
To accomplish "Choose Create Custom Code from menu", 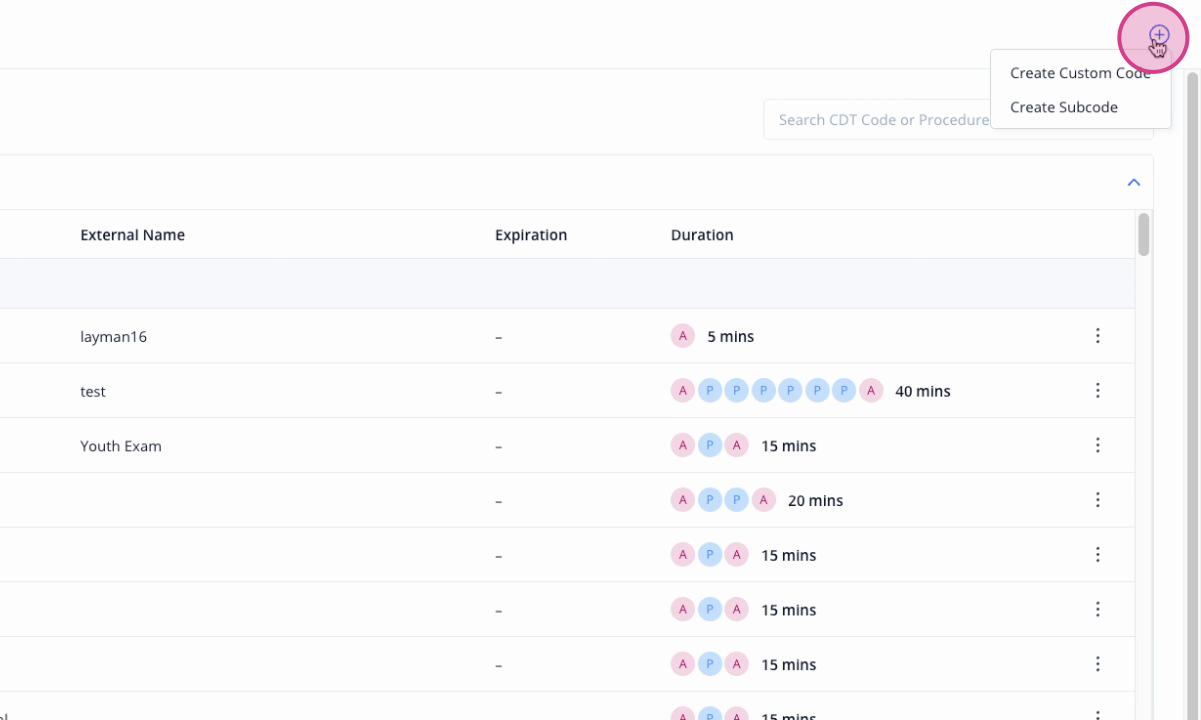I will coord(1080,73).
